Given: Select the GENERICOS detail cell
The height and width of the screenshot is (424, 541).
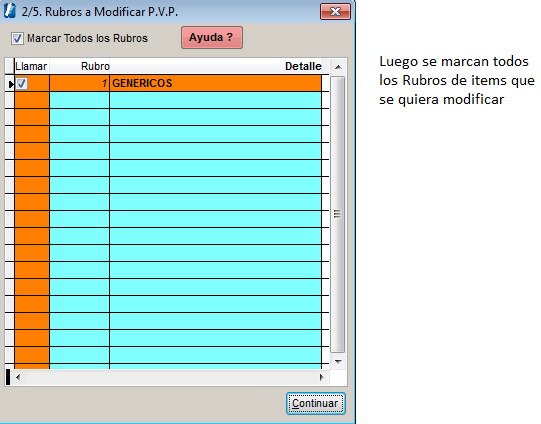Looking at the screenshot, I should coord(216,83).
